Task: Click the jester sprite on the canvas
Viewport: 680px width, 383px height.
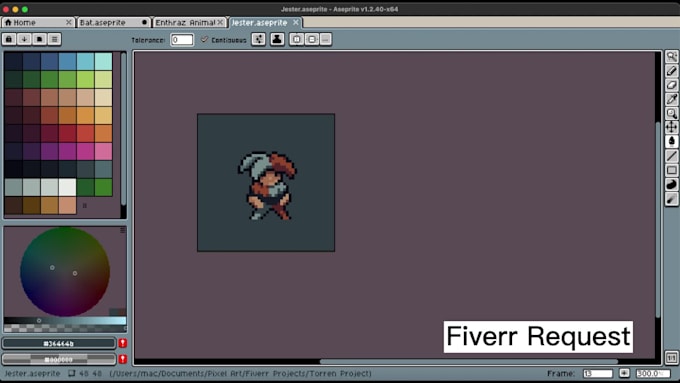Action: (x=268, y=185)
